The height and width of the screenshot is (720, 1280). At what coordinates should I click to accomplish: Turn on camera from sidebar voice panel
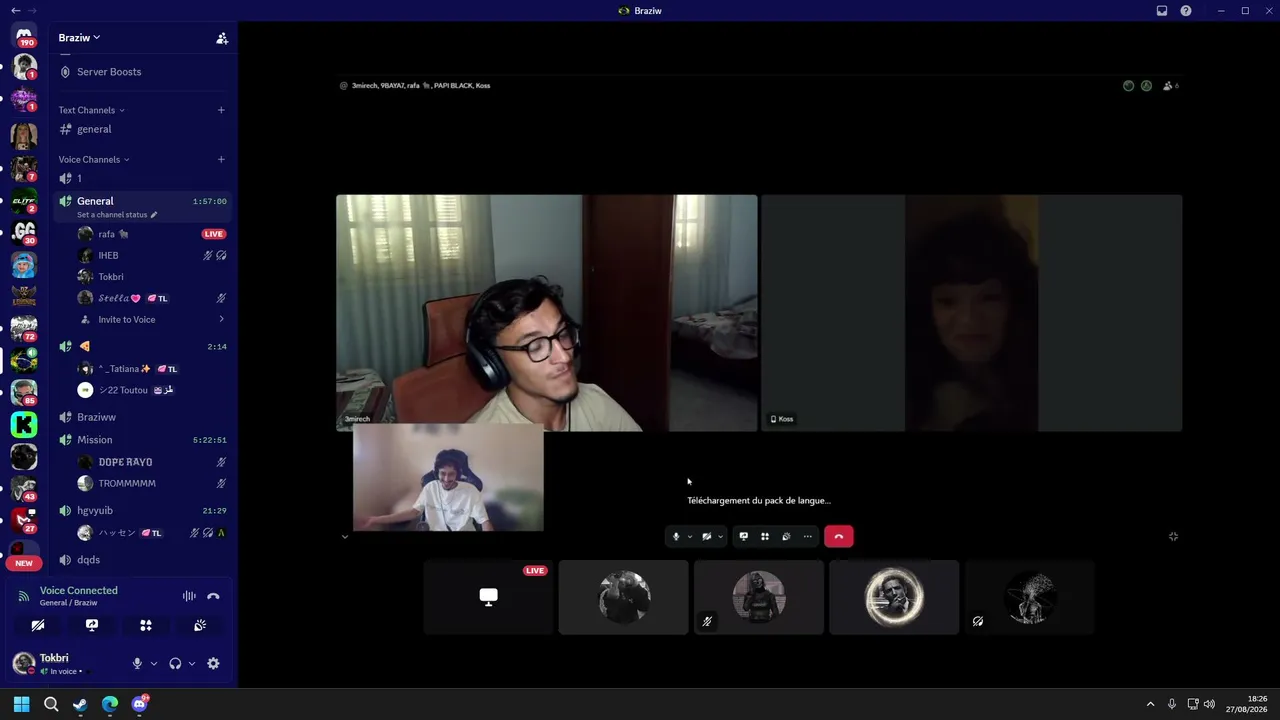pyautogui.click(x=38, y=625)
